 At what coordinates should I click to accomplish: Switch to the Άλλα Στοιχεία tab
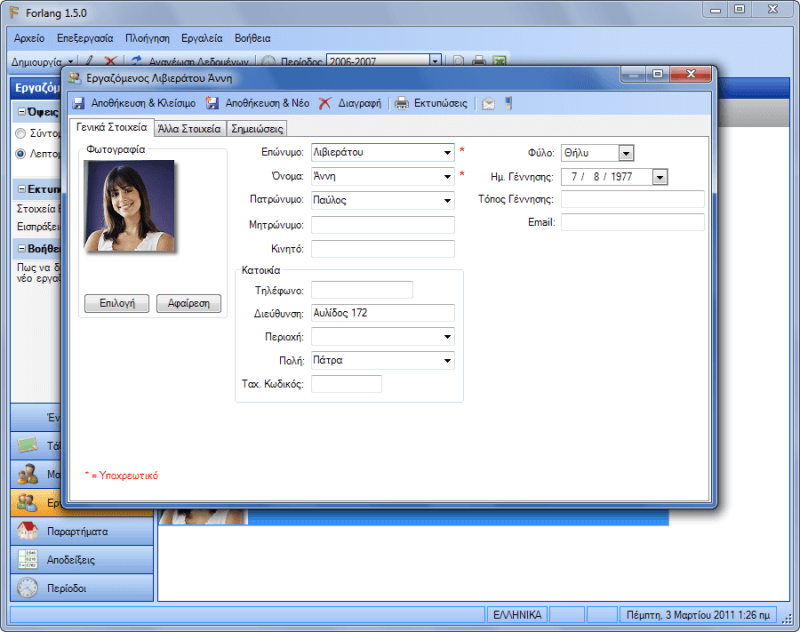point(190,128)
